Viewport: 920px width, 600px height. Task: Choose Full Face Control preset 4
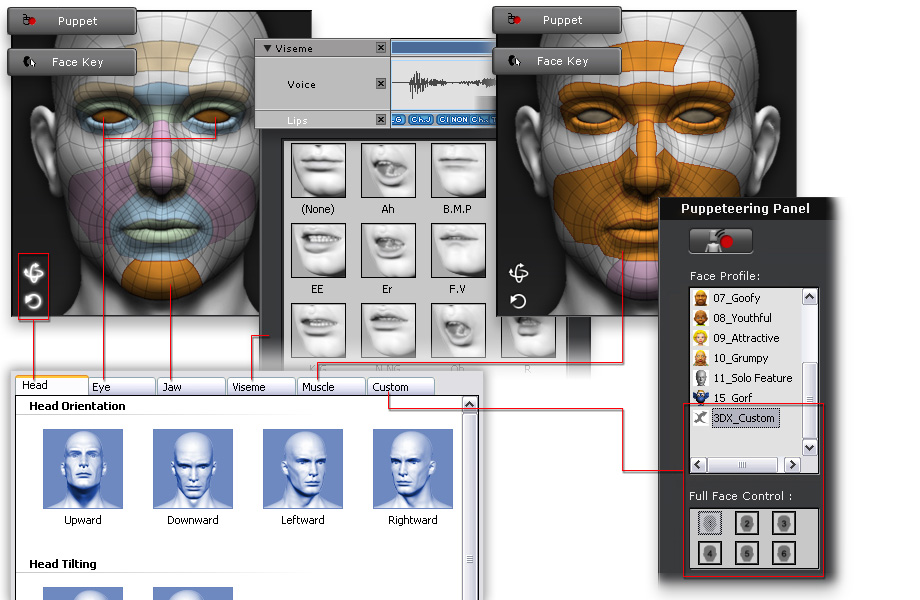(x=710, y=552)
